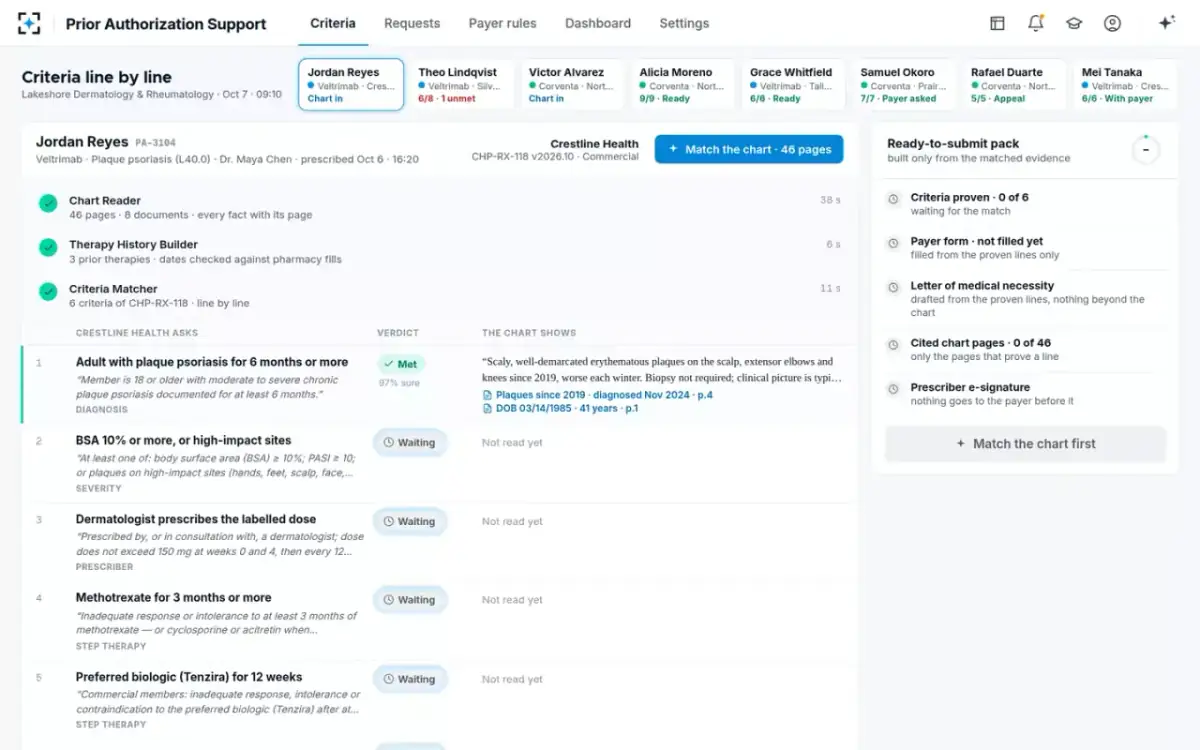Select the Rafael Duarte patient card

pyautogui.click(x=1014, y=84)
